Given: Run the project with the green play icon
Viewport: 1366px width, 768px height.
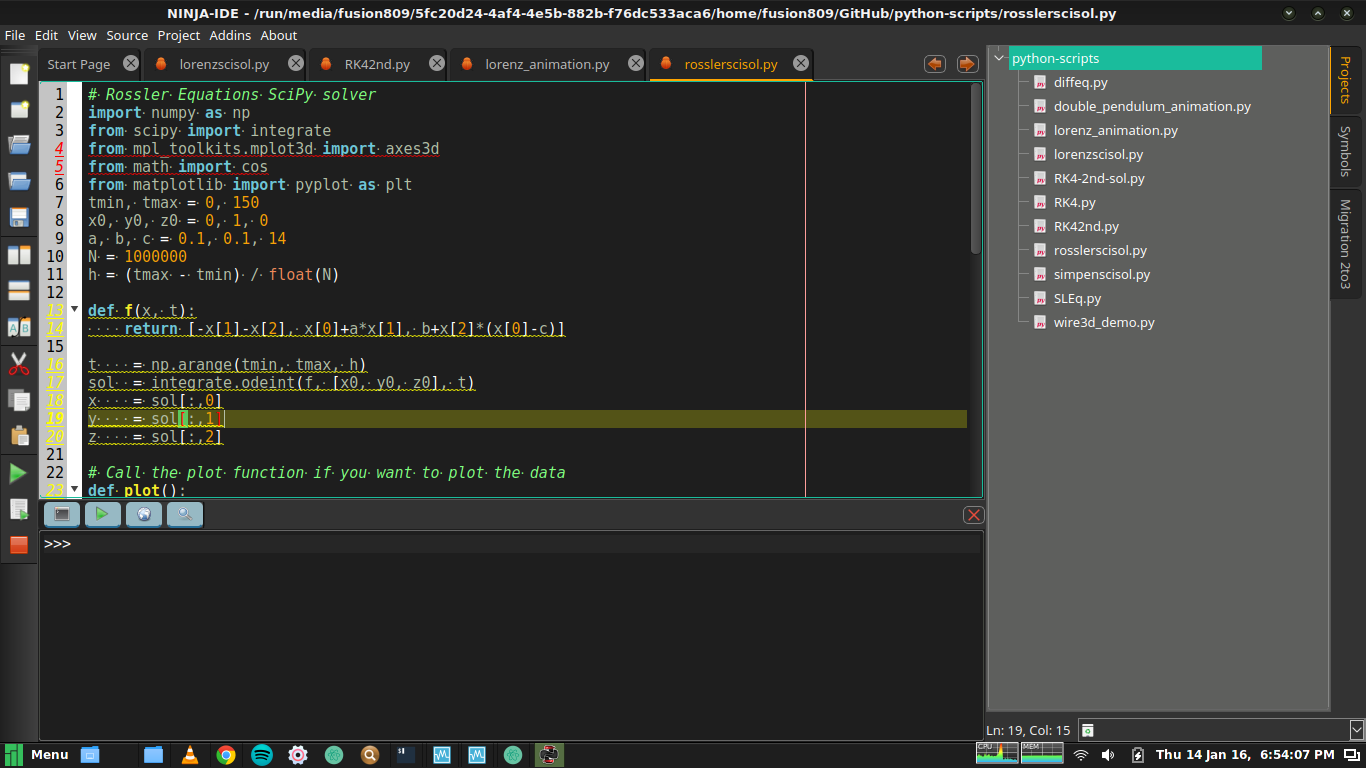Looking at the screenshot, I should (x=19, y=473).
